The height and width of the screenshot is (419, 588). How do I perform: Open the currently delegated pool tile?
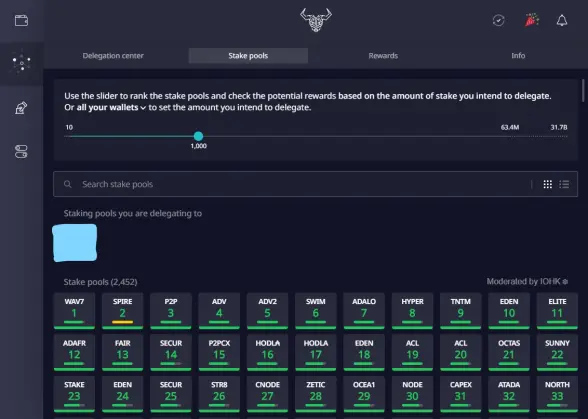tap(75, 243)
